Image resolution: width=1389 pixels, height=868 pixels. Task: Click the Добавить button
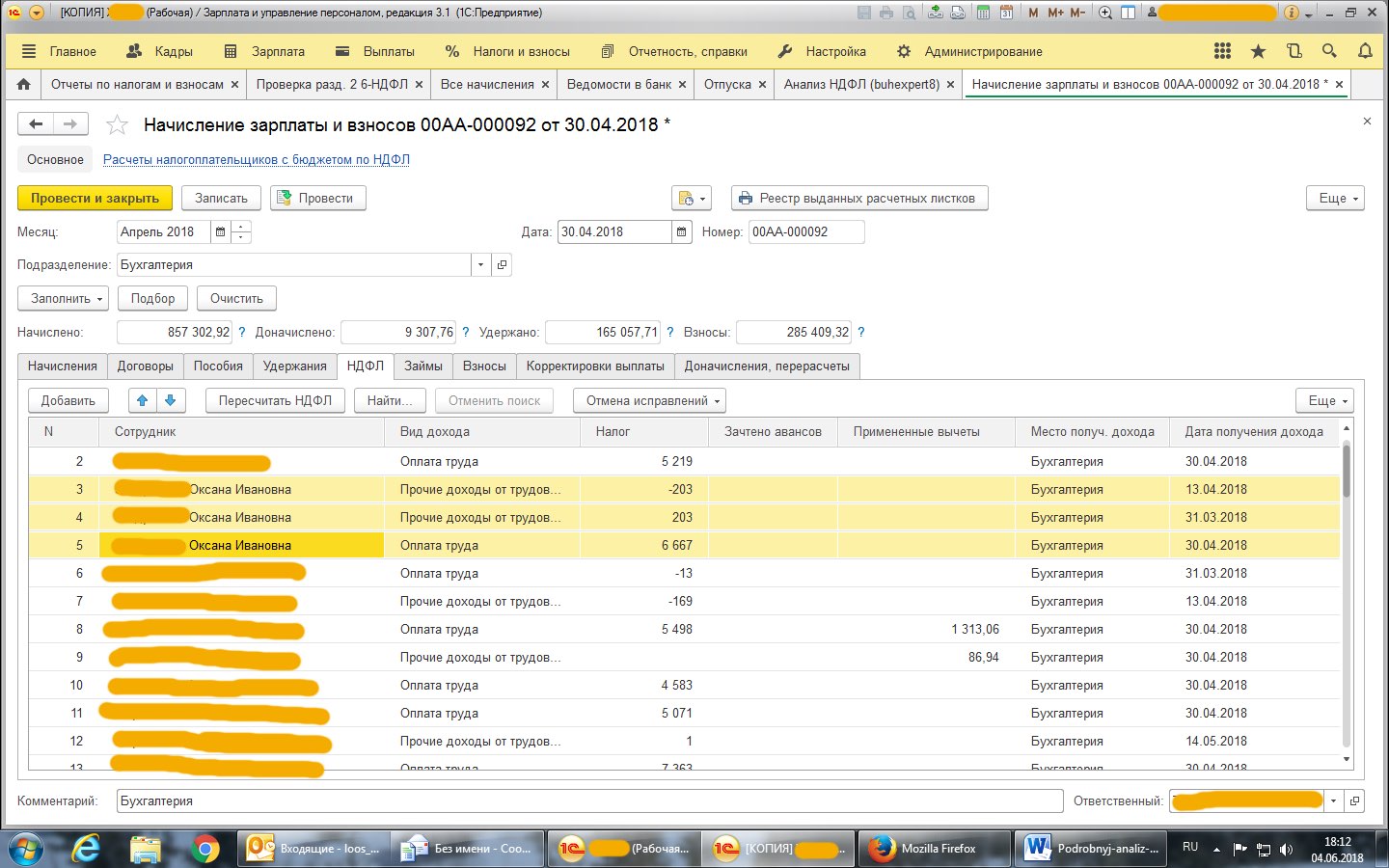tap(68, 400)
